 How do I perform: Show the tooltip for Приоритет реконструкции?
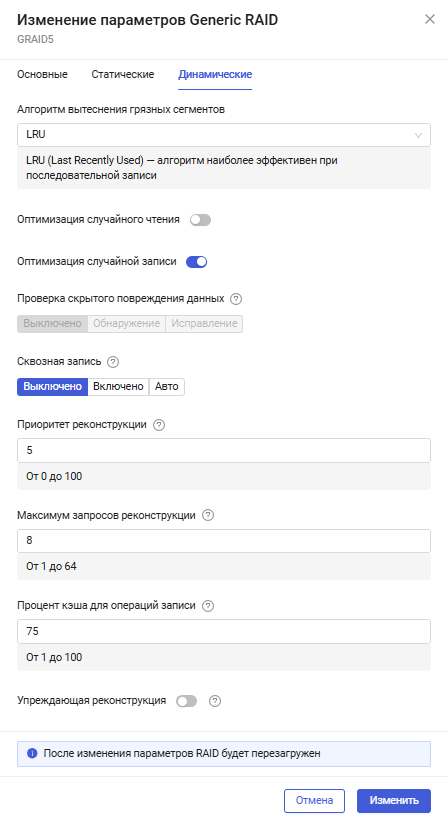click(x=159, y=425)
